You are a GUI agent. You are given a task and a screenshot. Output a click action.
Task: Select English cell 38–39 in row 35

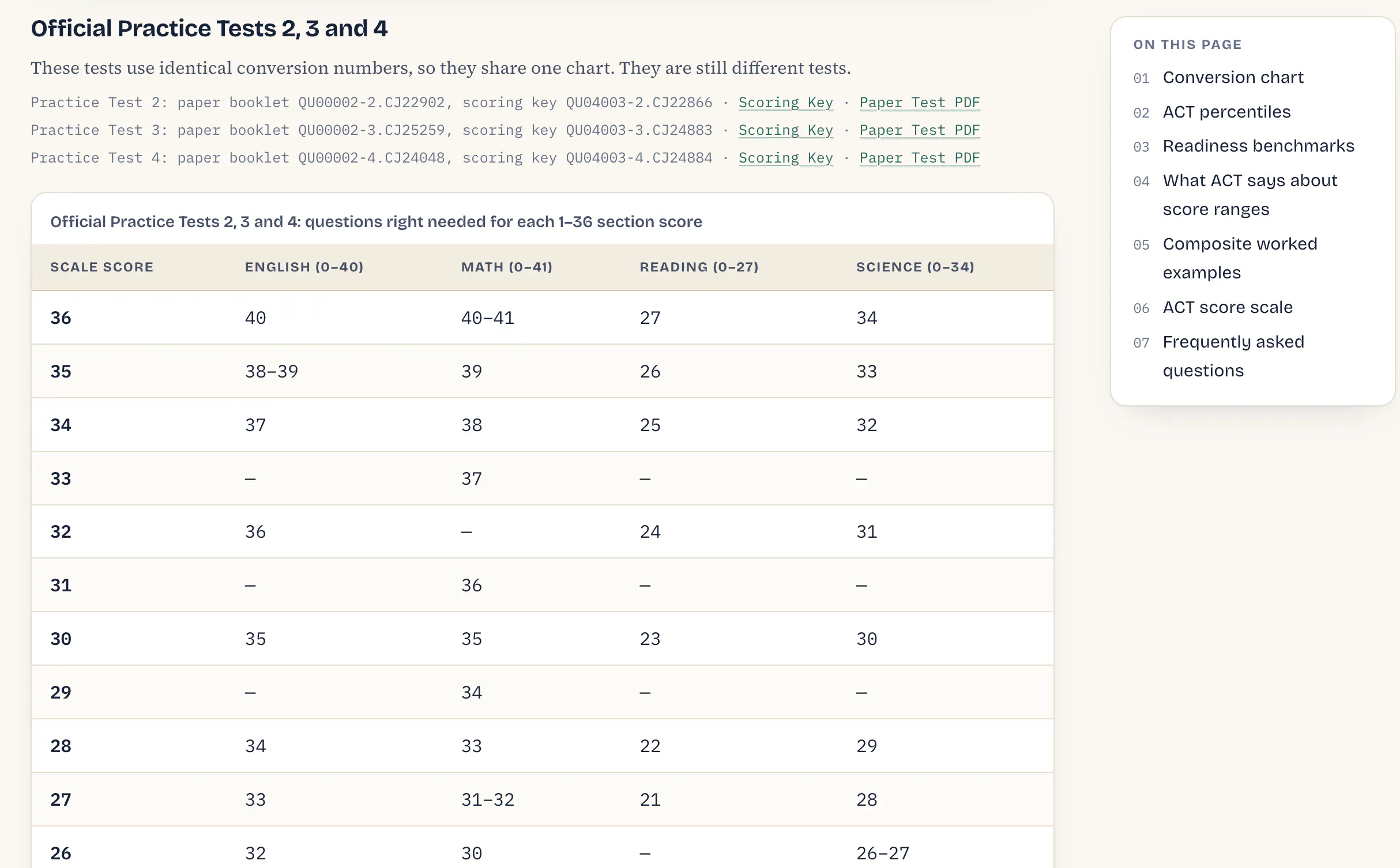[272, 371]
